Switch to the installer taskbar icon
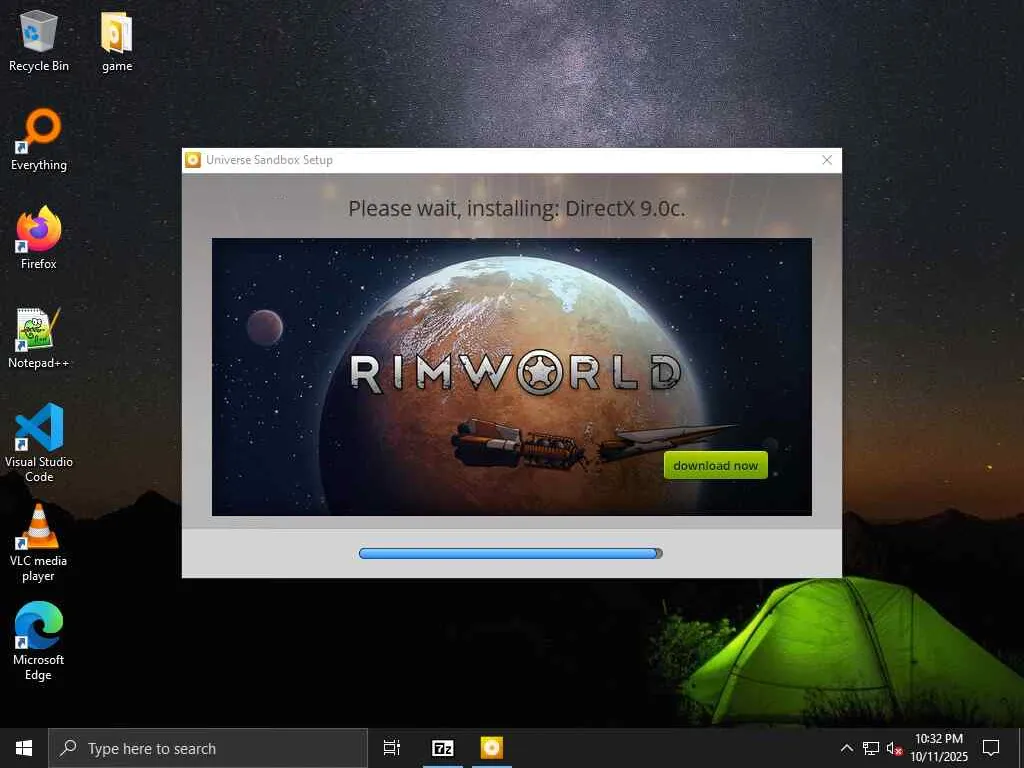Image resolution: width=1024 pixels, height=768 pixels. click(x=492, y=748)
